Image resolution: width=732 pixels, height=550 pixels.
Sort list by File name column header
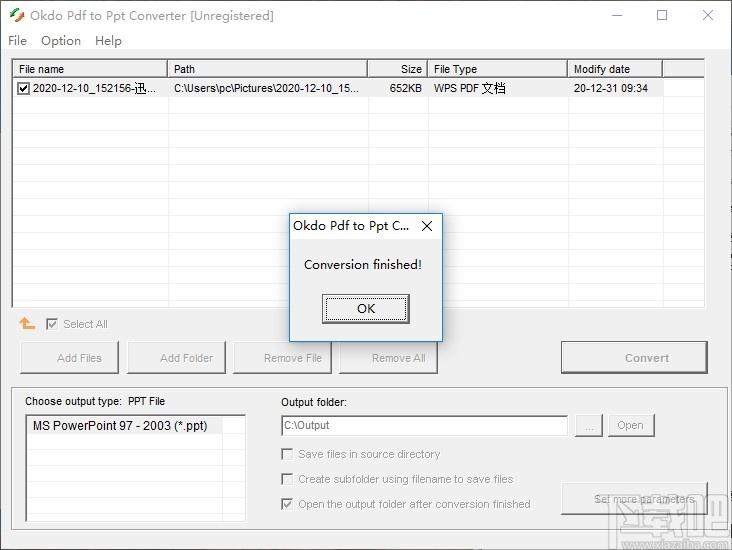[90, 69]
